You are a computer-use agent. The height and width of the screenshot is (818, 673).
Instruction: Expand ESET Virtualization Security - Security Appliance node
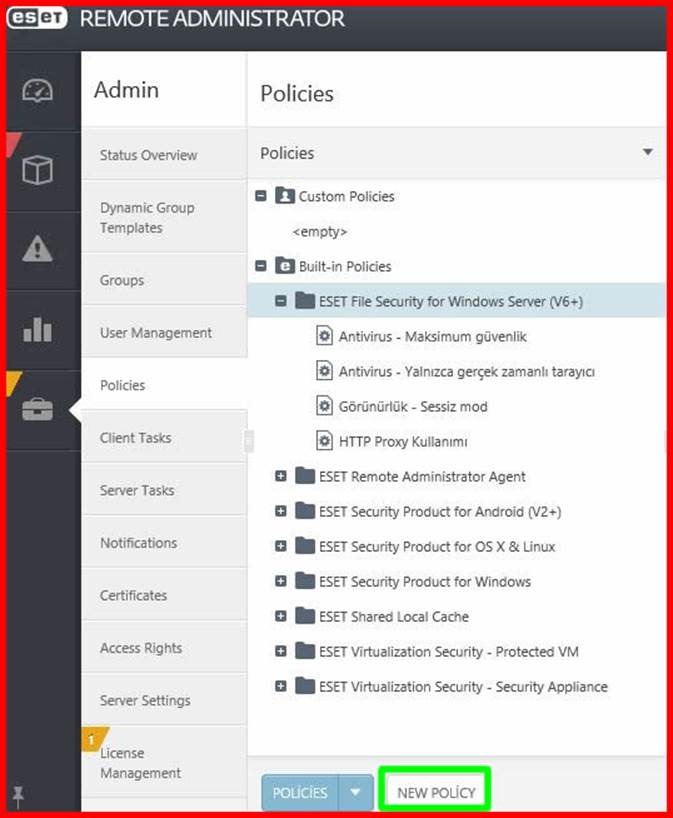pos(281,686)
